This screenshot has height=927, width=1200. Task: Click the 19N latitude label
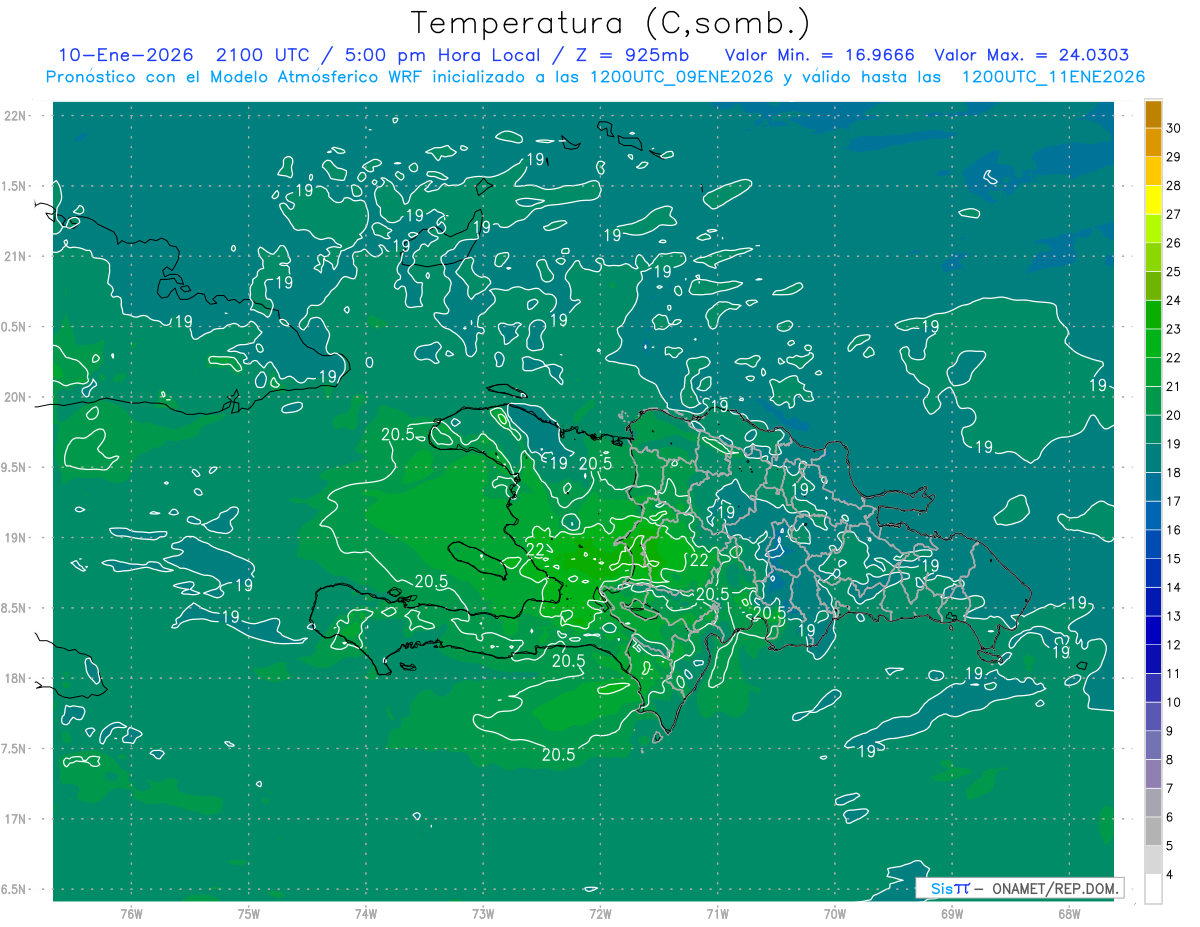(17, 538)
